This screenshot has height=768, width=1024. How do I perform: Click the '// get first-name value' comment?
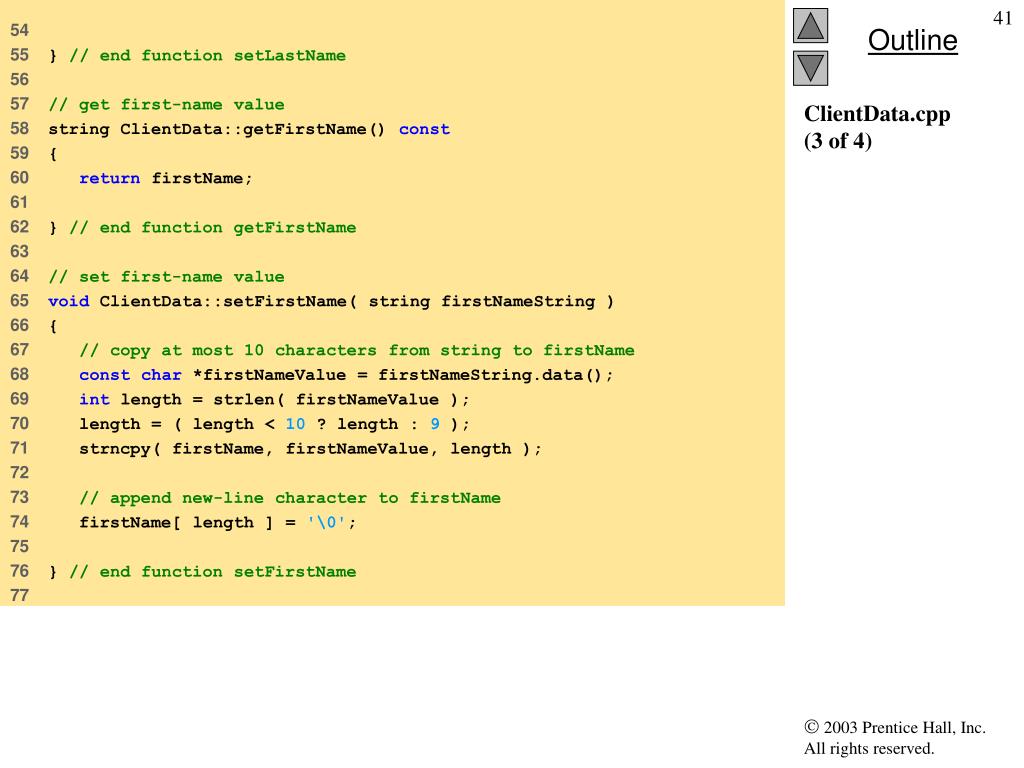[167, 104]
